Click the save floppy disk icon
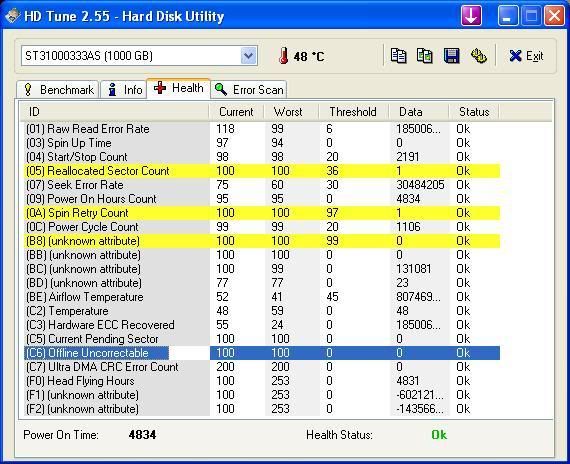Viewport: 570px width, 464px height. (x=451, y=56)
